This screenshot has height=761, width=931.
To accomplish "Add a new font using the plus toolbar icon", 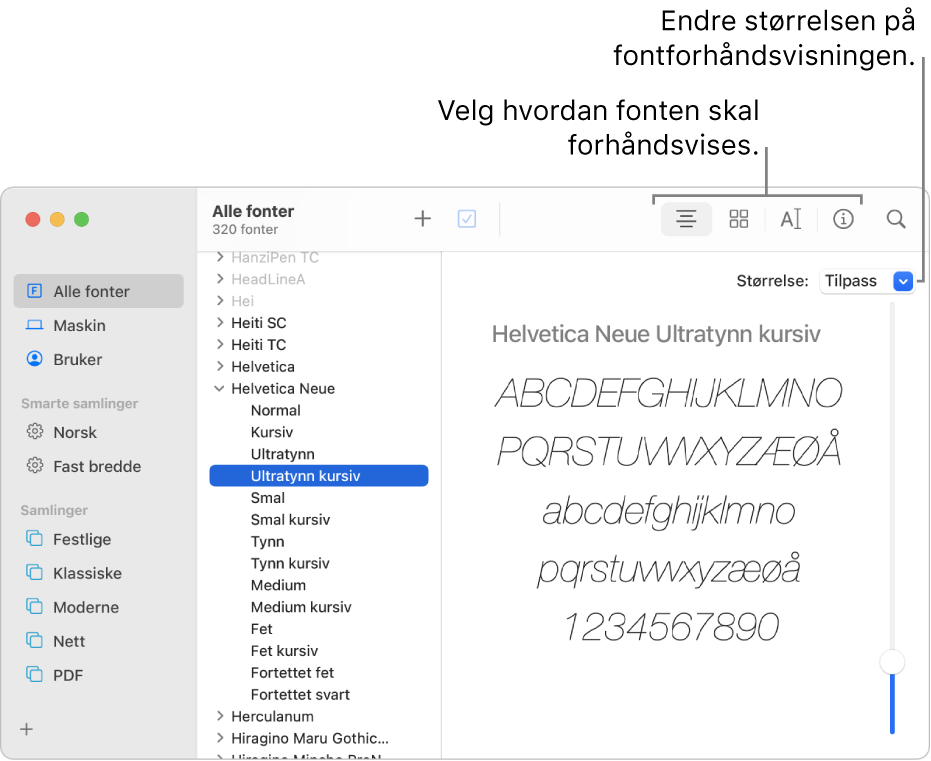I will (422, 218).
